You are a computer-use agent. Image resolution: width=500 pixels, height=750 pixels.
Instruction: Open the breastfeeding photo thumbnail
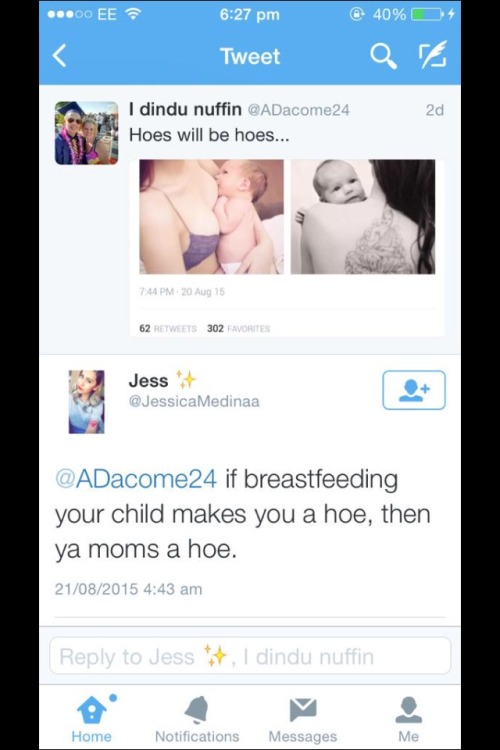211,217
